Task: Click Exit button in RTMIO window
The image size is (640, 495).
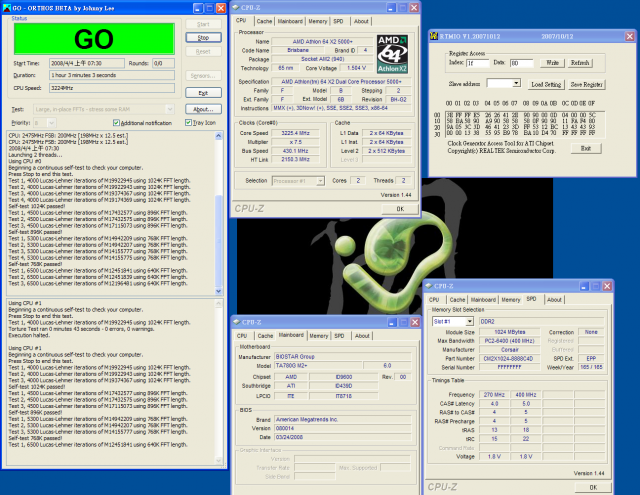Action: pyautogui.click(x=586, y=149)
